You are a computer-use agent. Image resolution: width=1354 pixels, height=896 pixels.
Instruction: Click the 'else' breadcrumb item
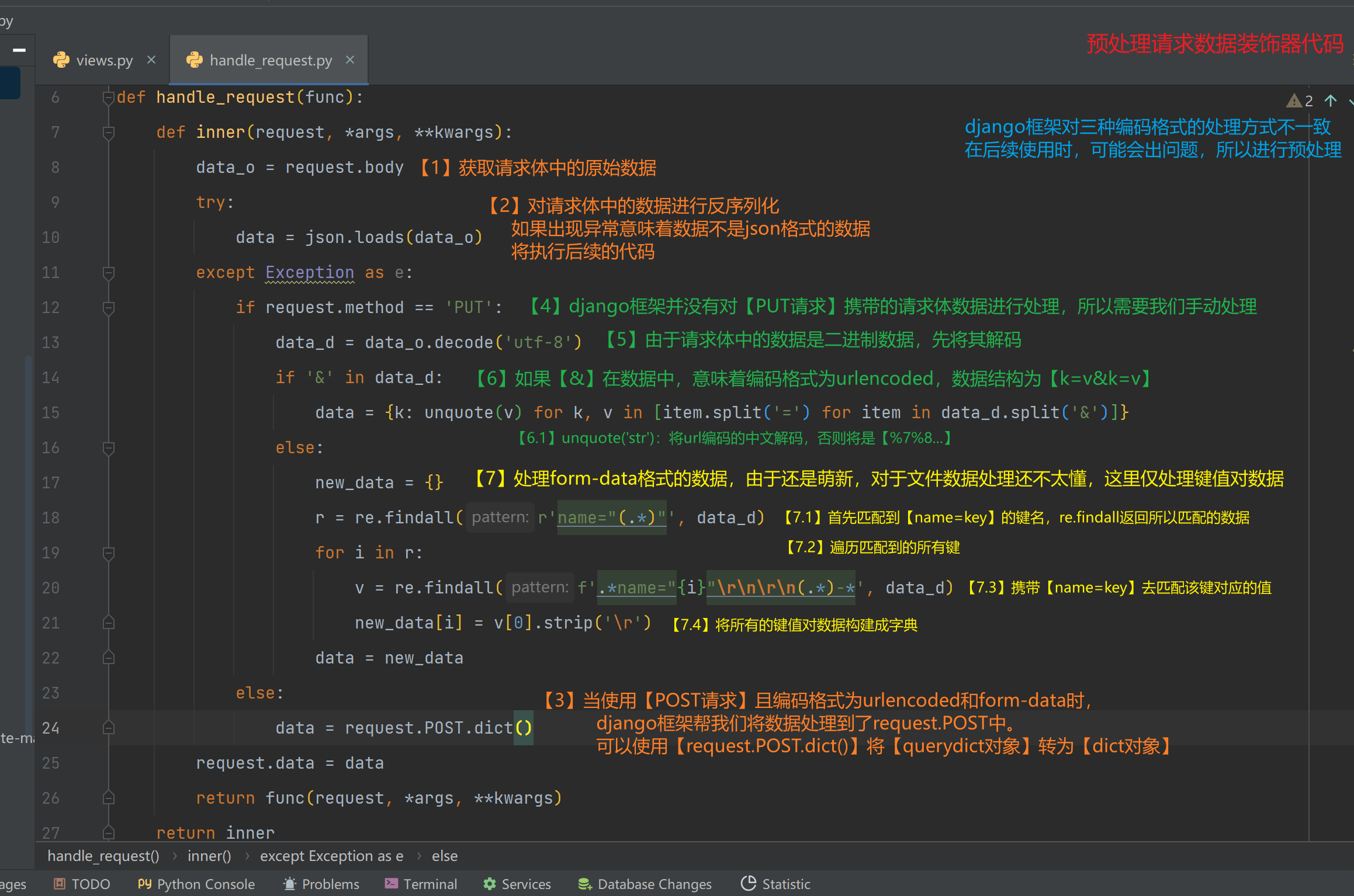(445, 856)
